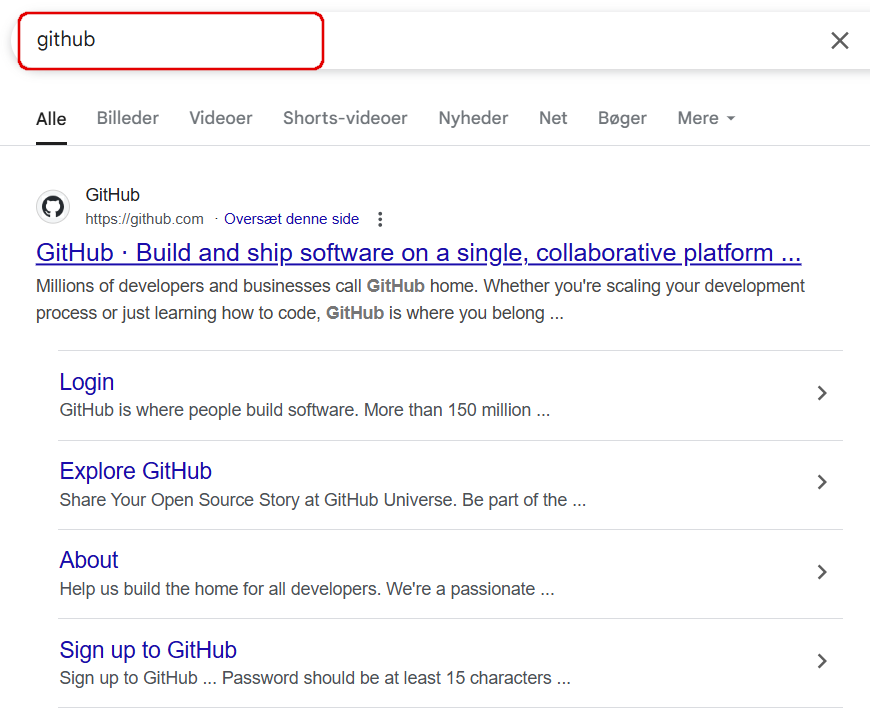Screen dimensions: 870x715
Task: Click the GitHub site name above the URL
Action: [113, 195]
